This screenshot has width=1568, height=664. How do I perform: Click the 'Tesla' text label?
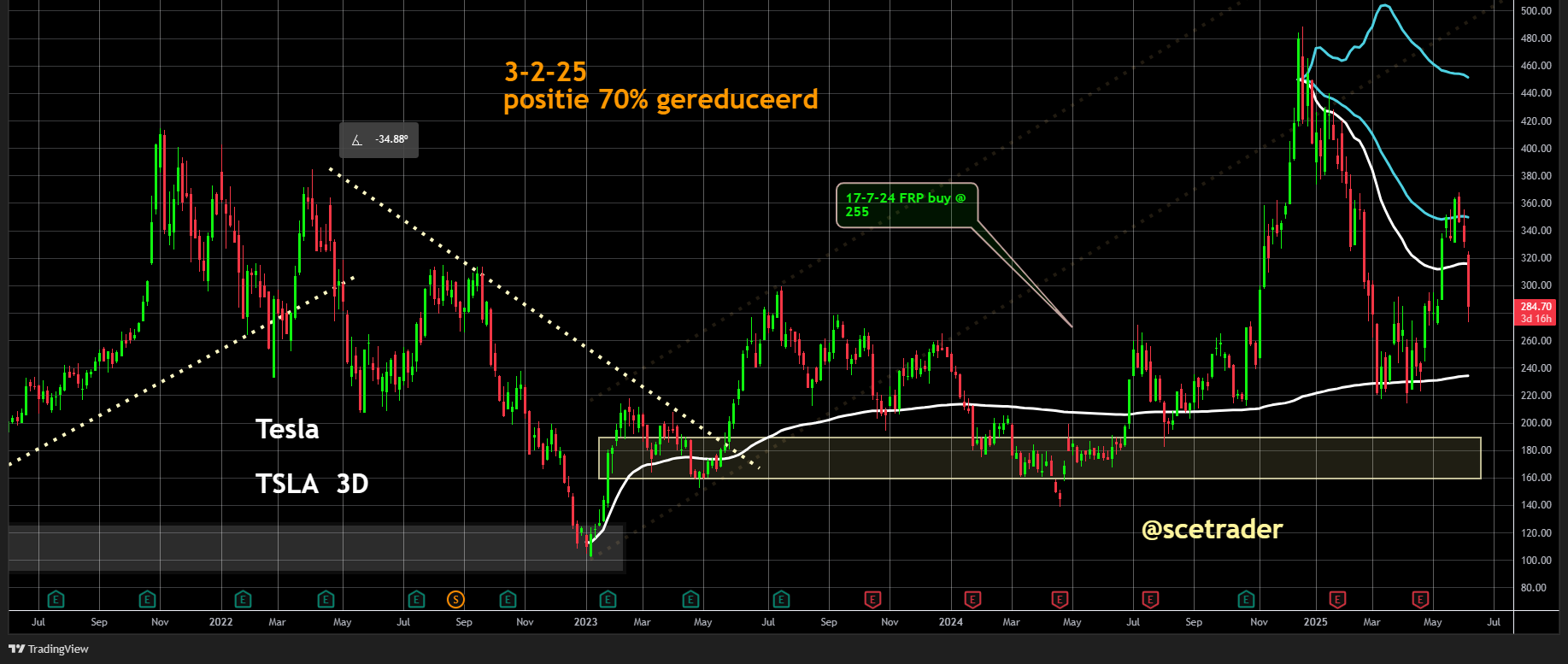click(287, 428)
